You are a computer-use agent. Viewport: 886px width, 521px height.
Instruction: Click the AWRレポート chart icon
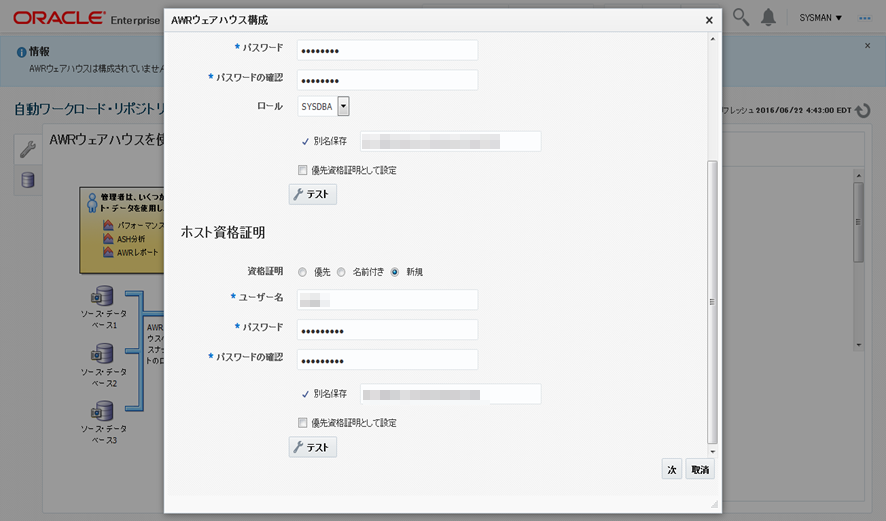(x=108, y=252)
